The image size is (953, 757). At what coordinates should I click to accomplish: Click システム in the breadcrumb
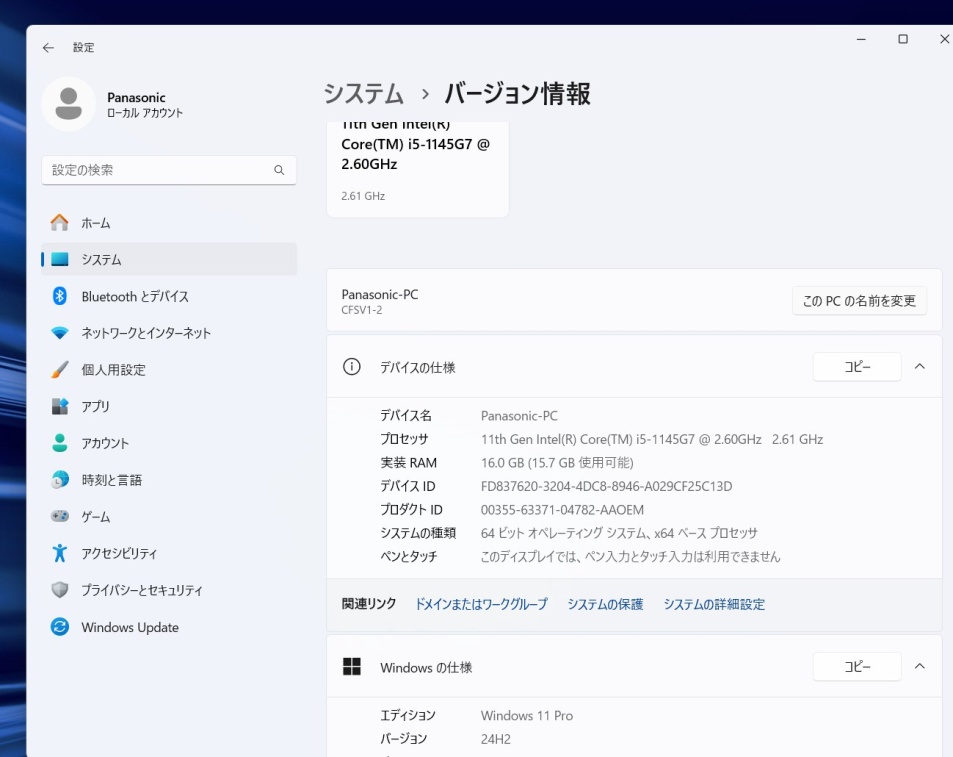363,94
